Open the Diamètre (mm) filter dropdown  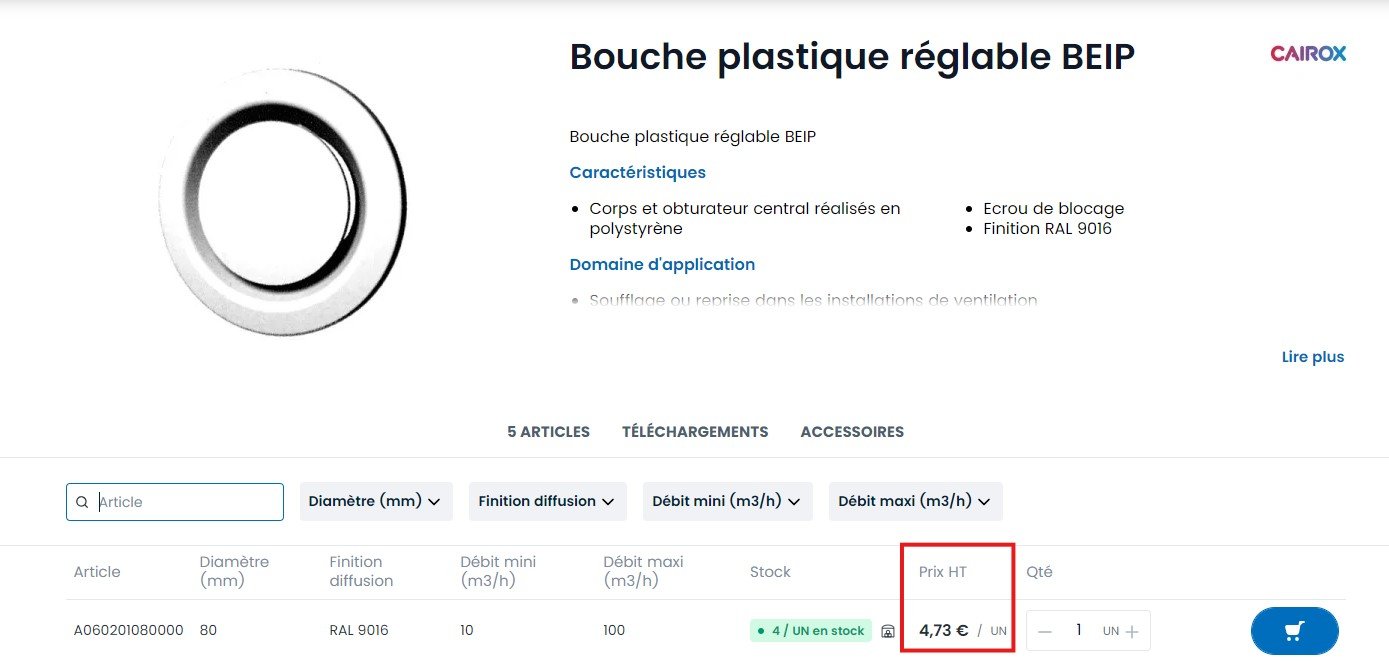tap(375, 501)
